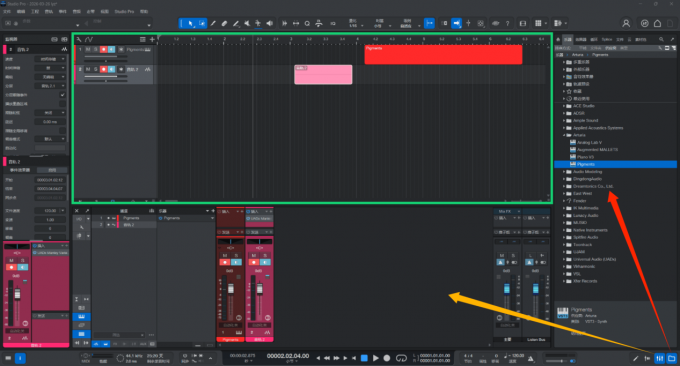Screen dimensions: 680x366
Task: Click the transport Record button
Action: point(387,358)
